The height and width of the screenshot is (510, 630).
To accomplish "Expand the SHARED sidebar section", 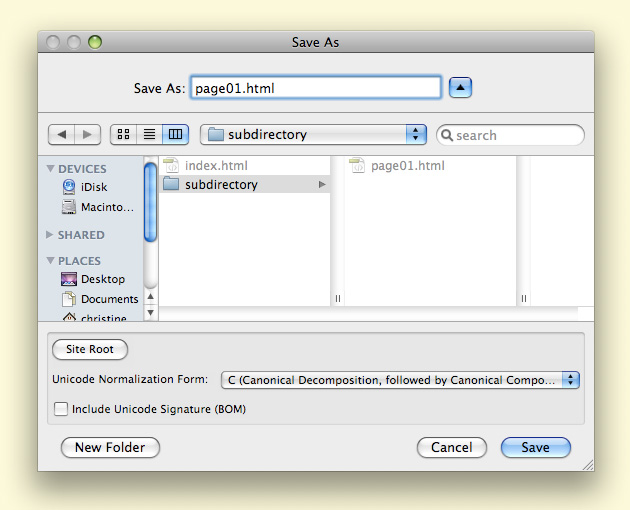I will [51, 235].
